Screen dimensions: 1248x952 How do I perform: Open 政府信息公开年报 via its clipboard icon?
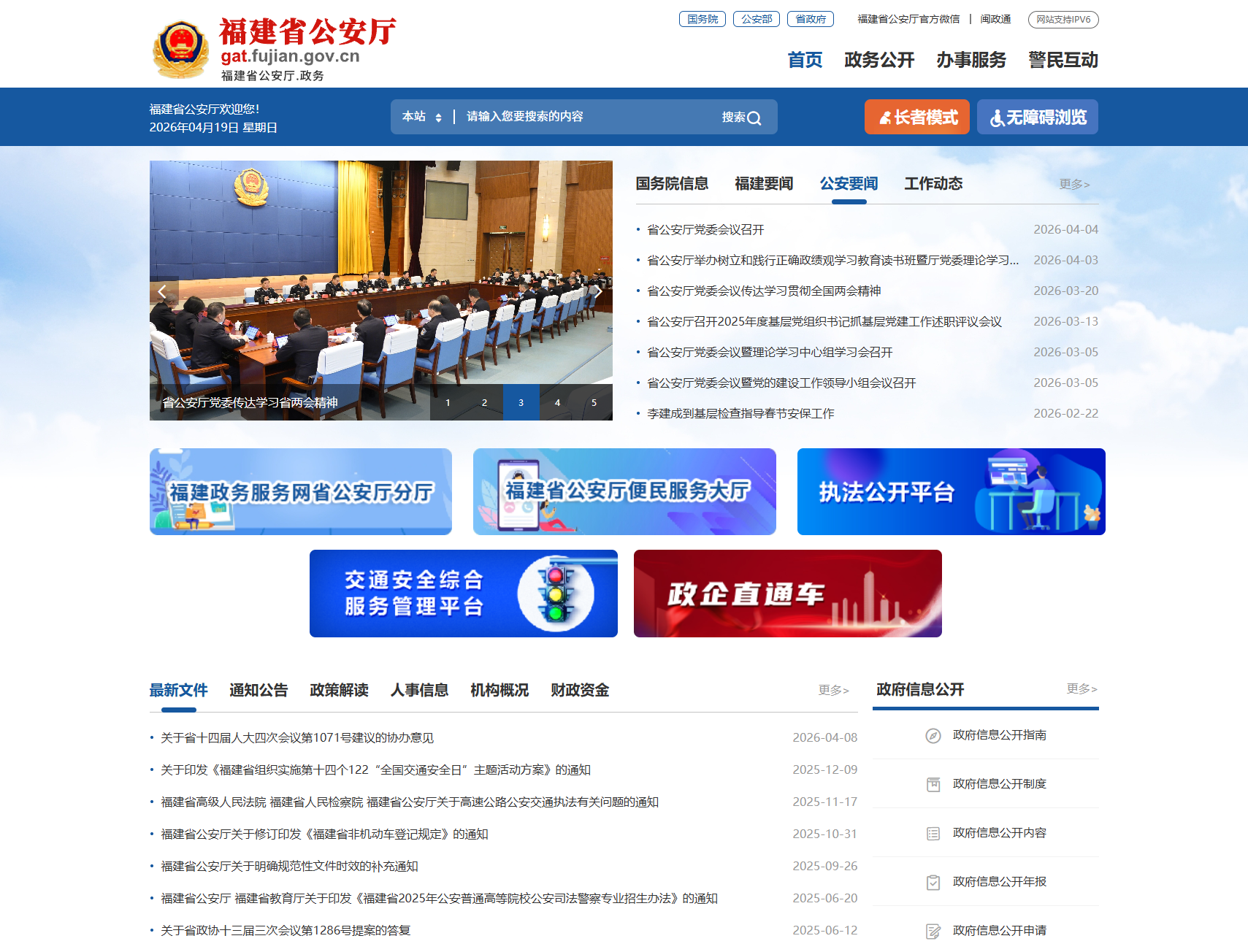(932, 881)
